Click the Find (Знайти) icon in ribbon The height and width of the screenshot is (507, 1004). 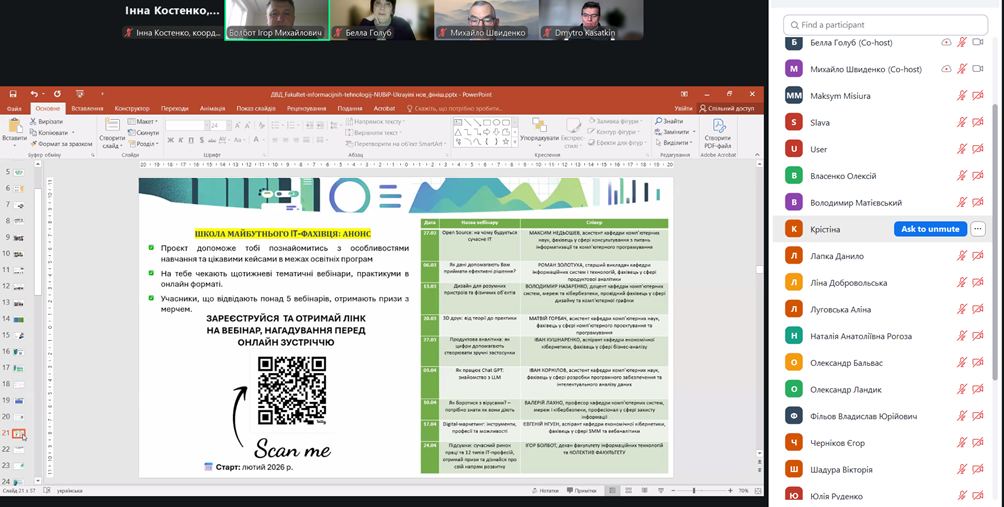[672, 121]
